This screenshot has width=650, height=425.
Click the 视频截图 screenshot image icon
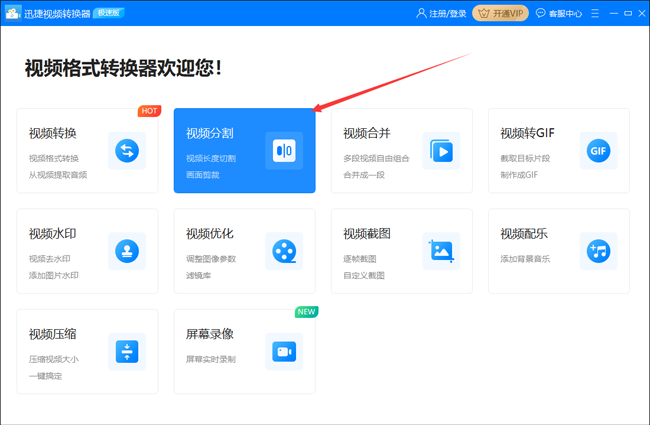pos(441,251)
